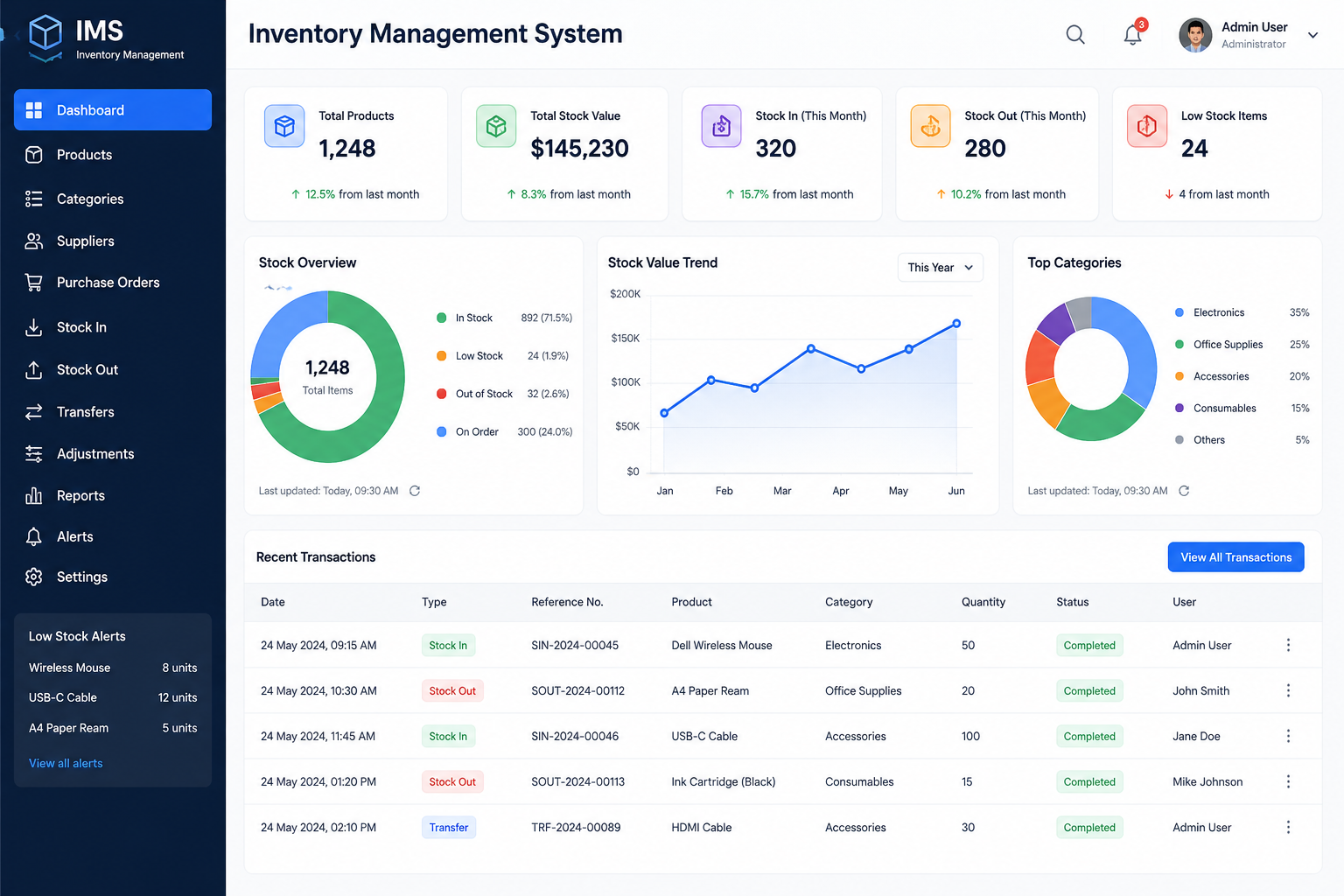
Task: Click the In Stock legend green dot
Action: pyautogui.click(x=442, y=318)
